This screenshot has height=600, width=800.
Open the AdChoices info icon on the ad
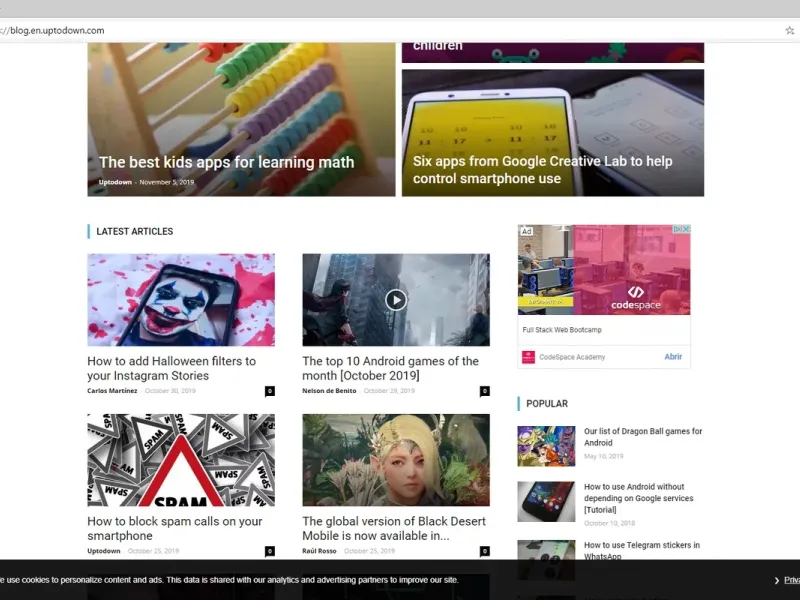678,230
